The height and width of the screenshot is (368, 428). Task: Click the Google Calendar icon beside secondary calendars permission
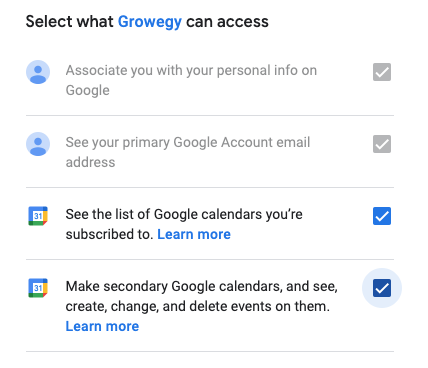point(38,288)
